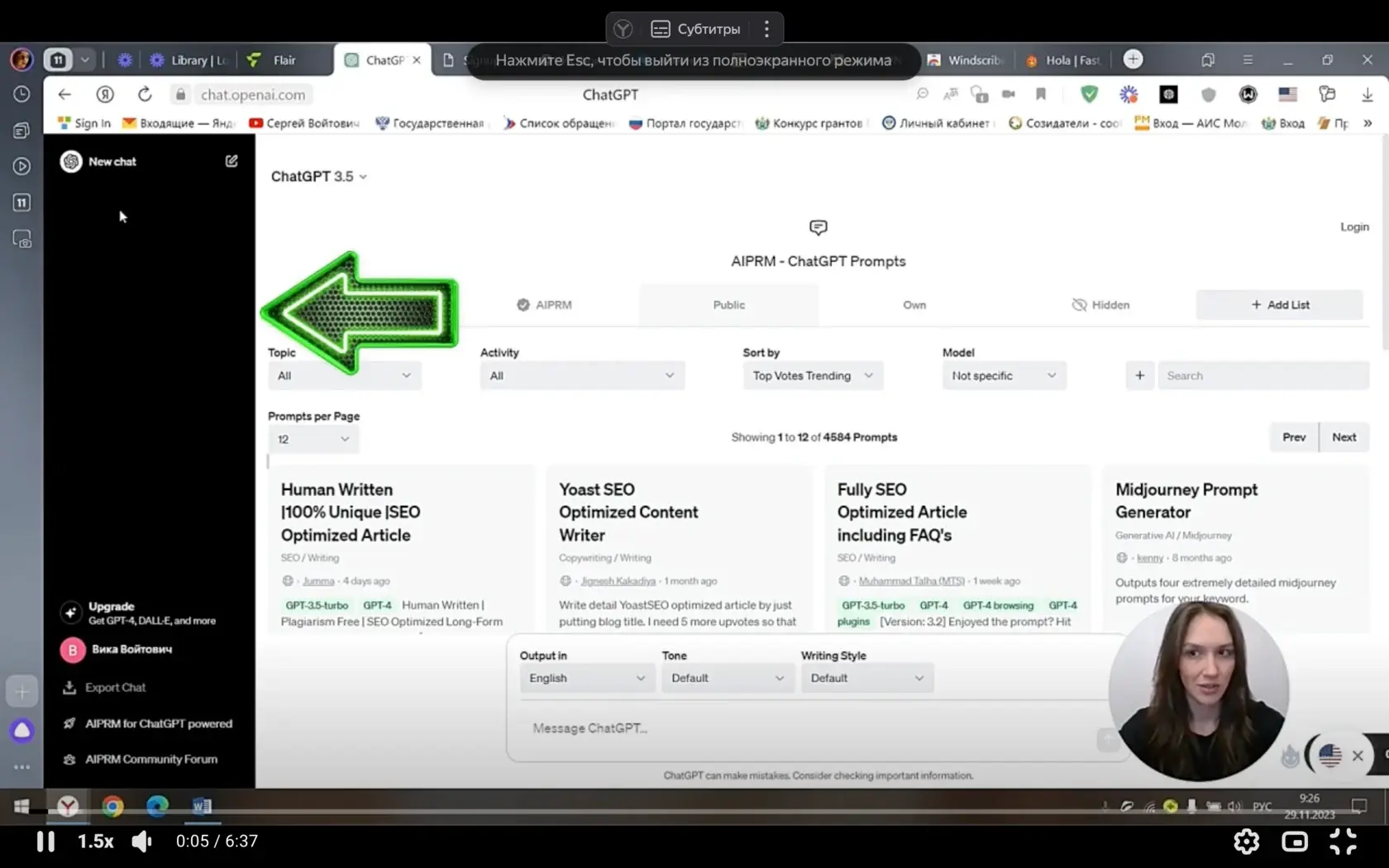
Task: Open author link Jignesh Kakadiya
Action: pyautogui.click(x=618, y=581)
